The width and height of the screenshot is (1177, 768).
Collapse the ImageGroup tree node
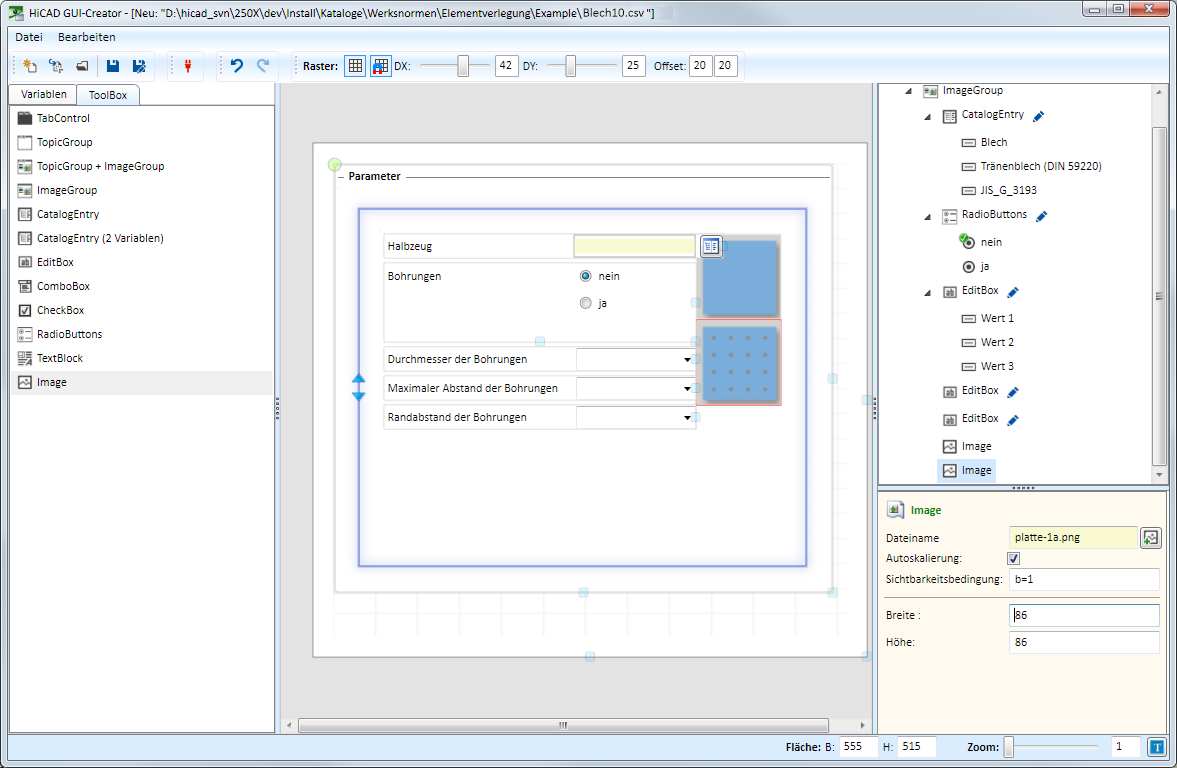[908, 91]
